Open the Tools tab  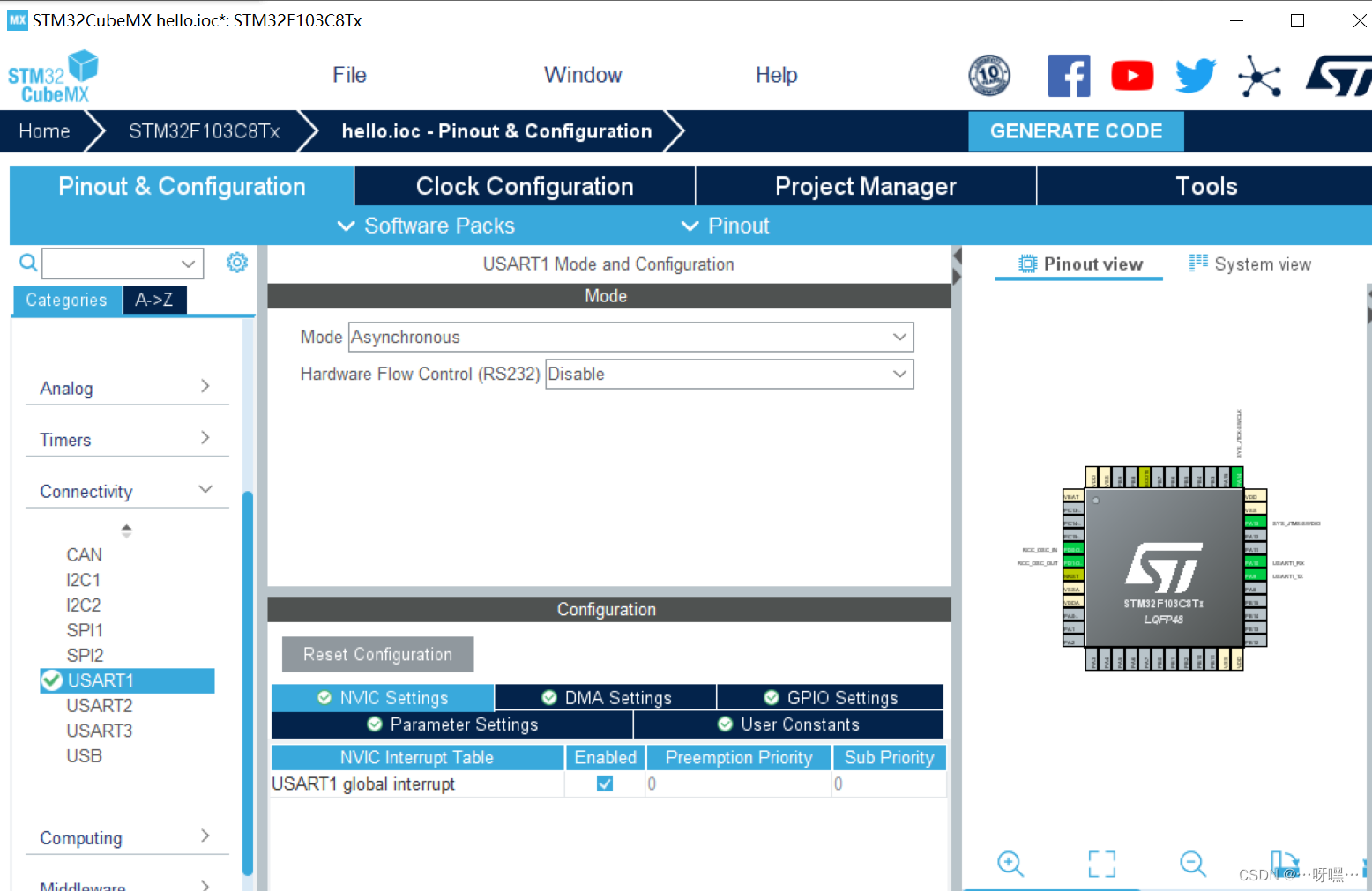[x=1205, y=186]
